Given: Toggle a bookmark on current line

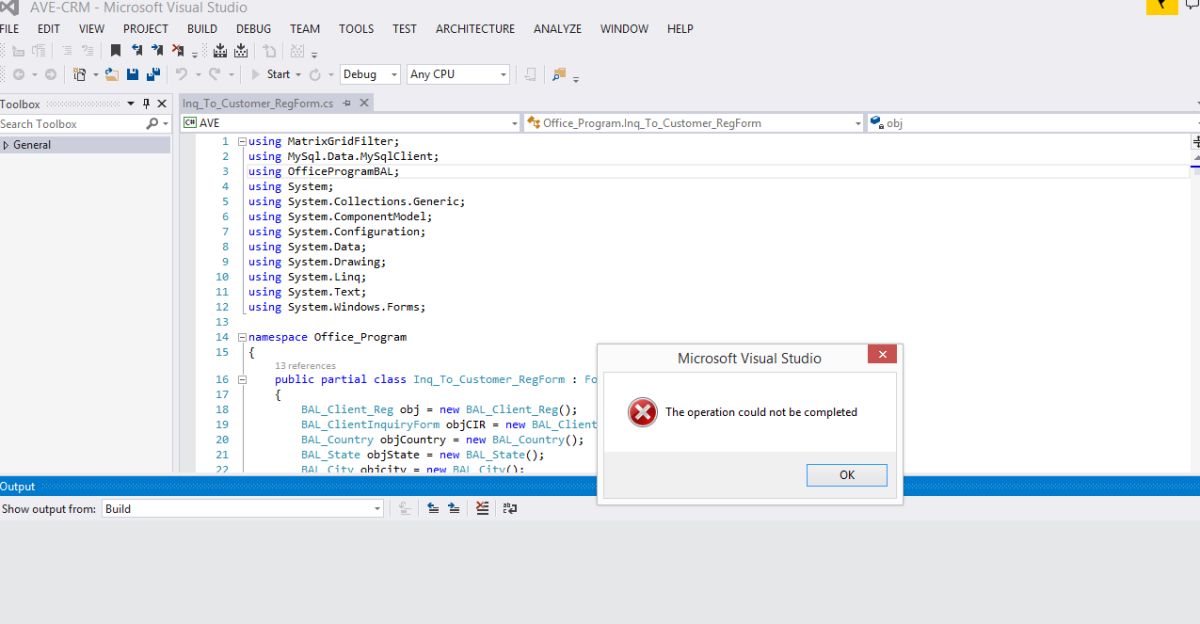Looking at the screenshot, I should pyautogui.click(x=116, y=50).
